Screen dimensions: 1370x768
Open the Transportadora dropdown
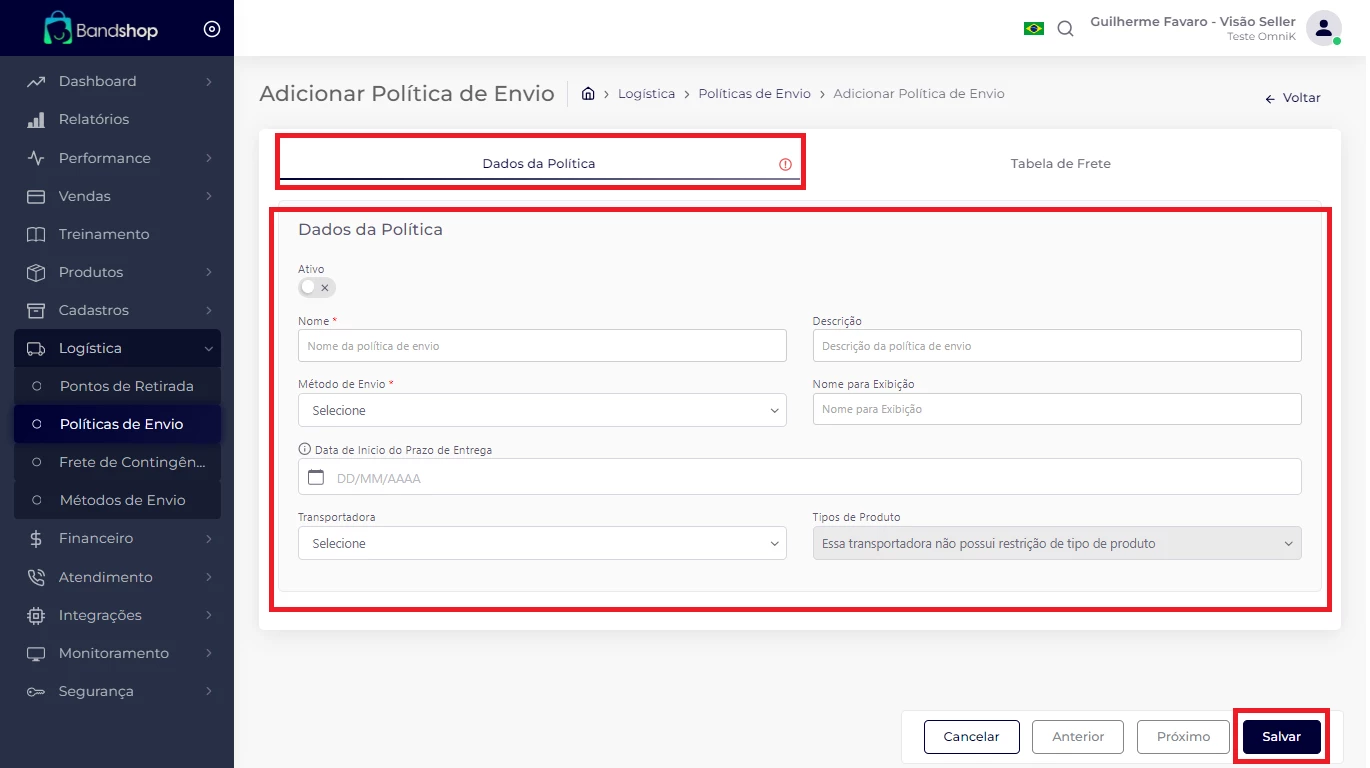tap(542, 544)
